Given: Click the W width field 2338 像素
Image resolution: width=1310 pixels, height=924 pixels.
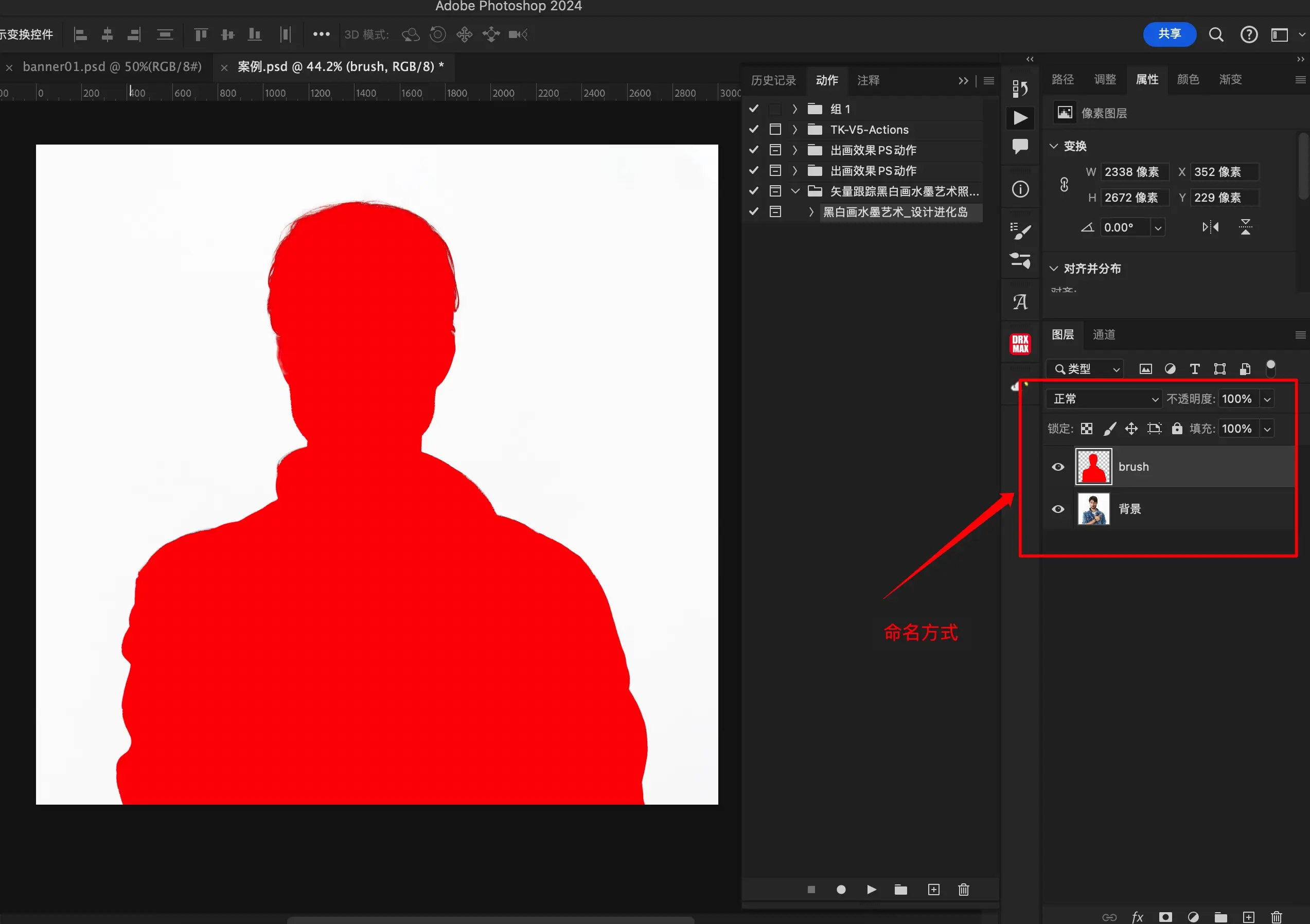Looking at the screenshot, I should 1134,172.
